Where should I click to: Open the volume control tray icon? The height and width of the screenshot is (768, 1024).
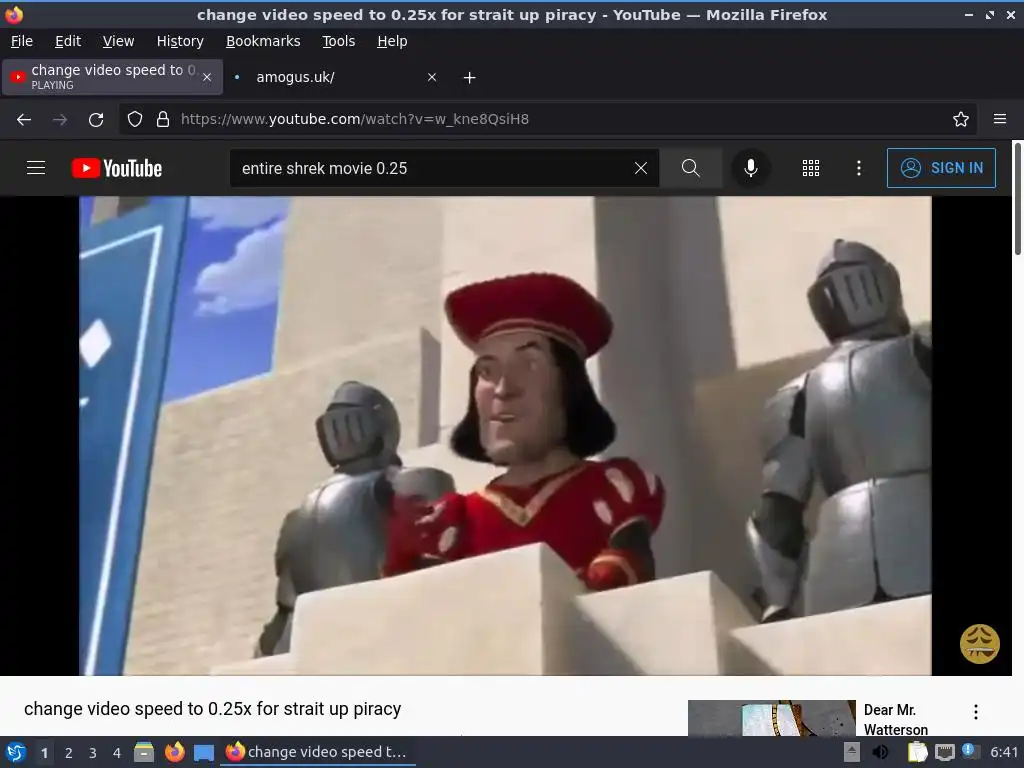pos(880,752)
